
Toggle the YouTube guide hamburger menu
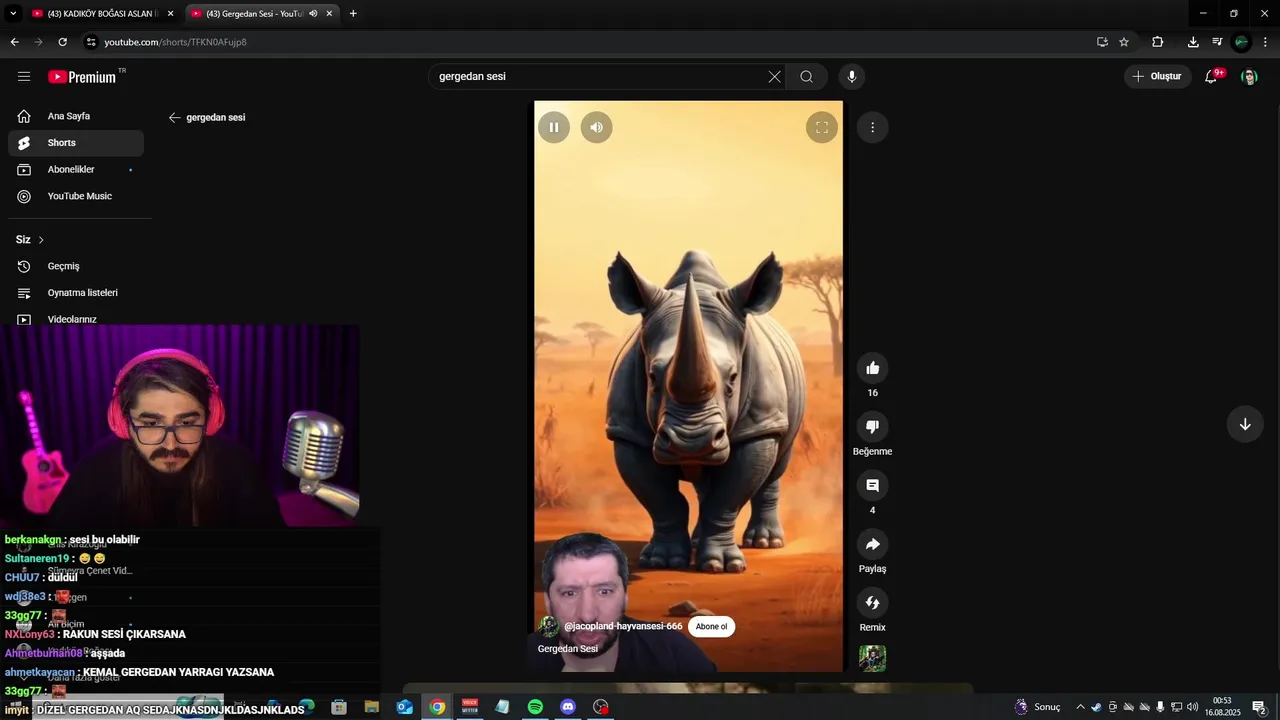pos(24,76)
